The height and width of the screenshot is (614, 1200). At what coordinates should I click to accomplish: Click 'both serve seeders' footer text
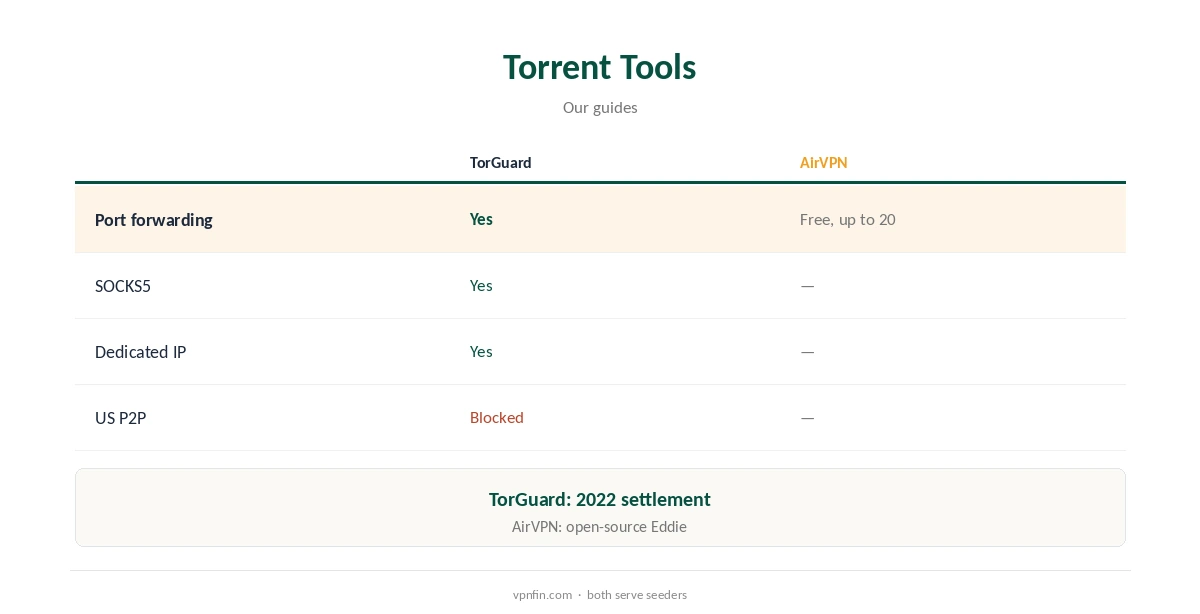point(637,595)
